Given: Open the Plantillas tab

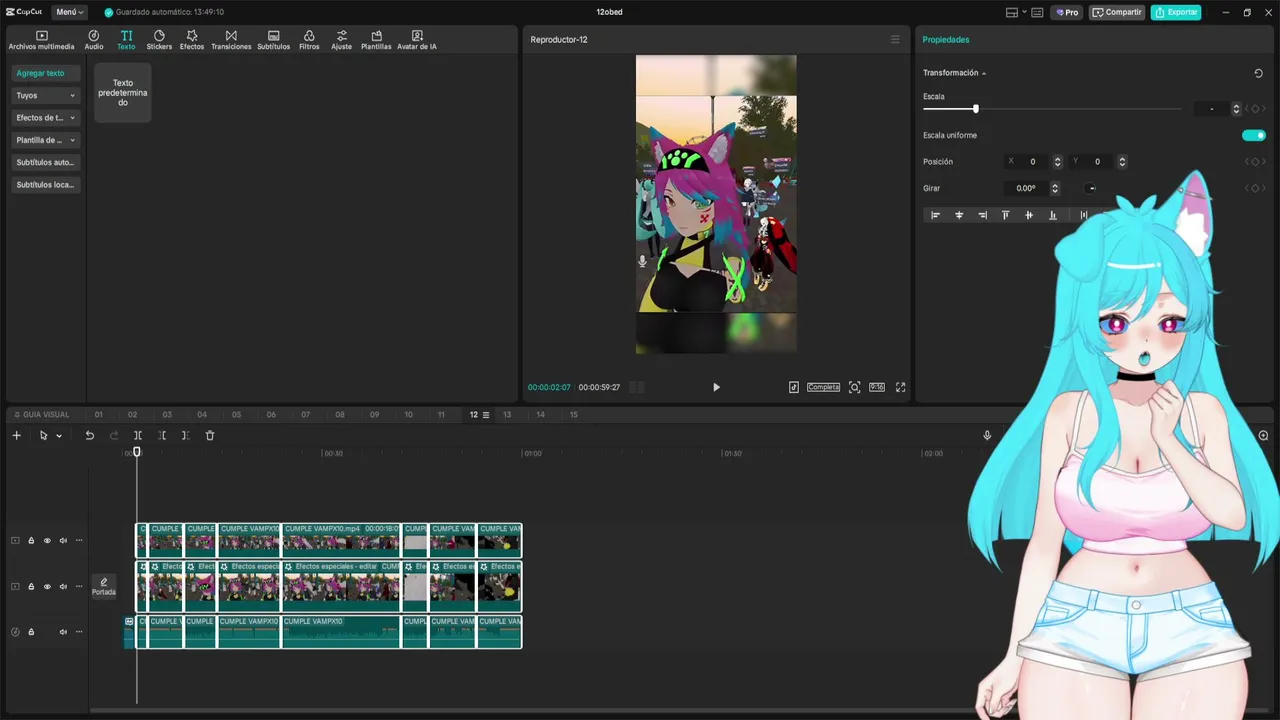Looking at the screenshot, I should click(x=376, y=40).
